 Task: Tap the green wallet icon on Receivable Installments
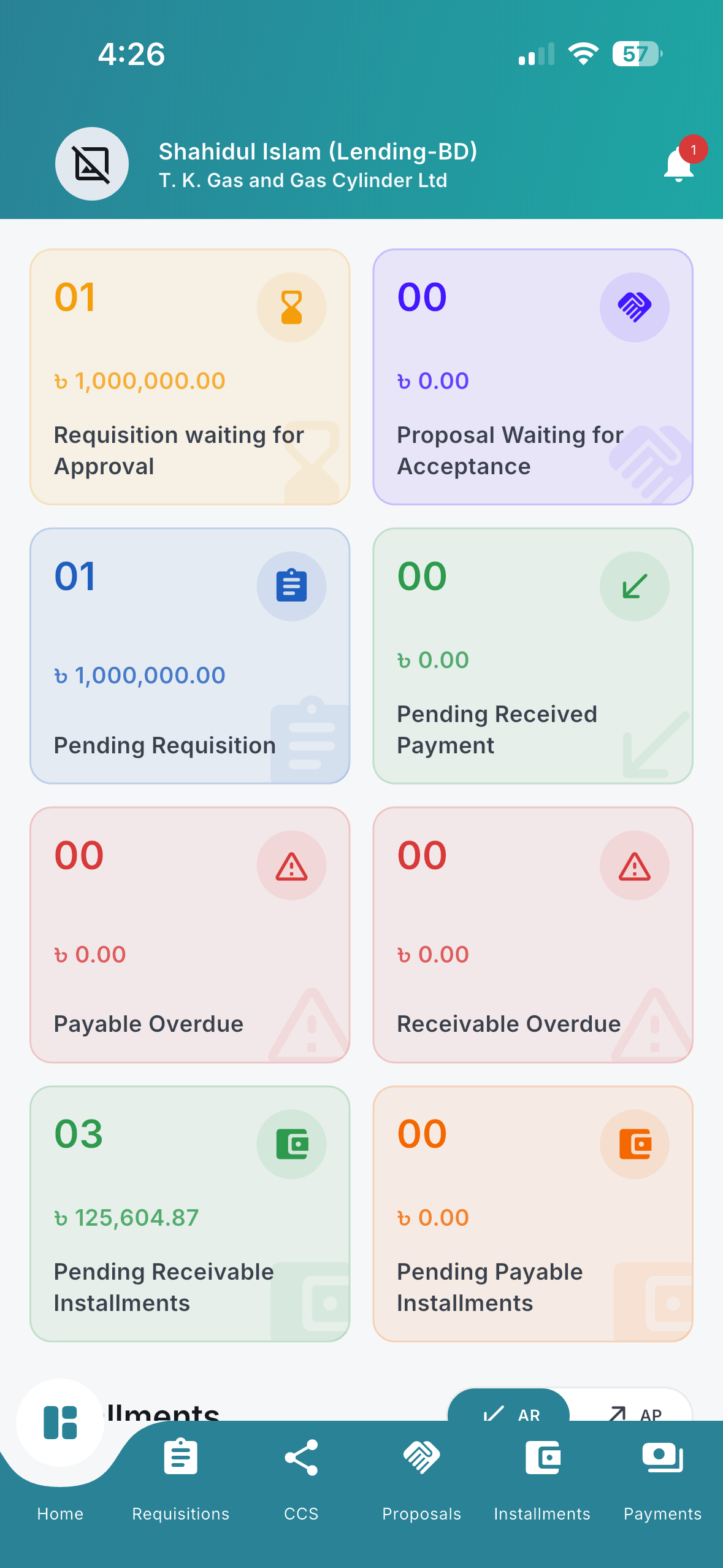[291, 1144]
